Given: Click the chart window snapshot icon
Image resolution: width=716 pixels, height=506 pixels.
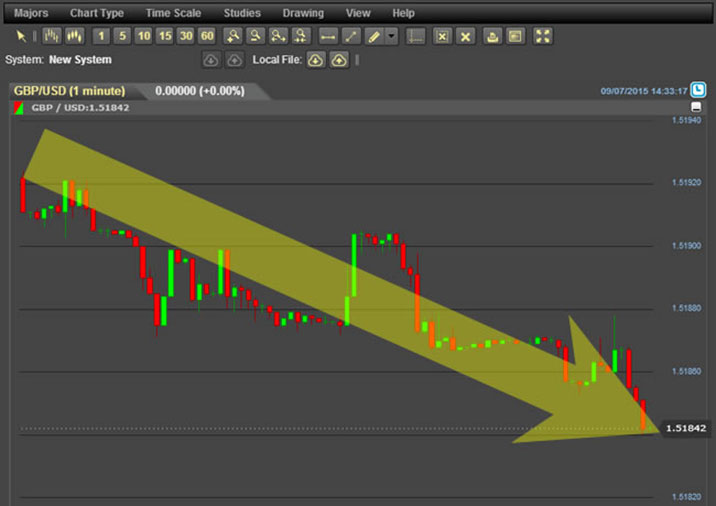Looking at the screenshot, I should click(x=515, y=36).
